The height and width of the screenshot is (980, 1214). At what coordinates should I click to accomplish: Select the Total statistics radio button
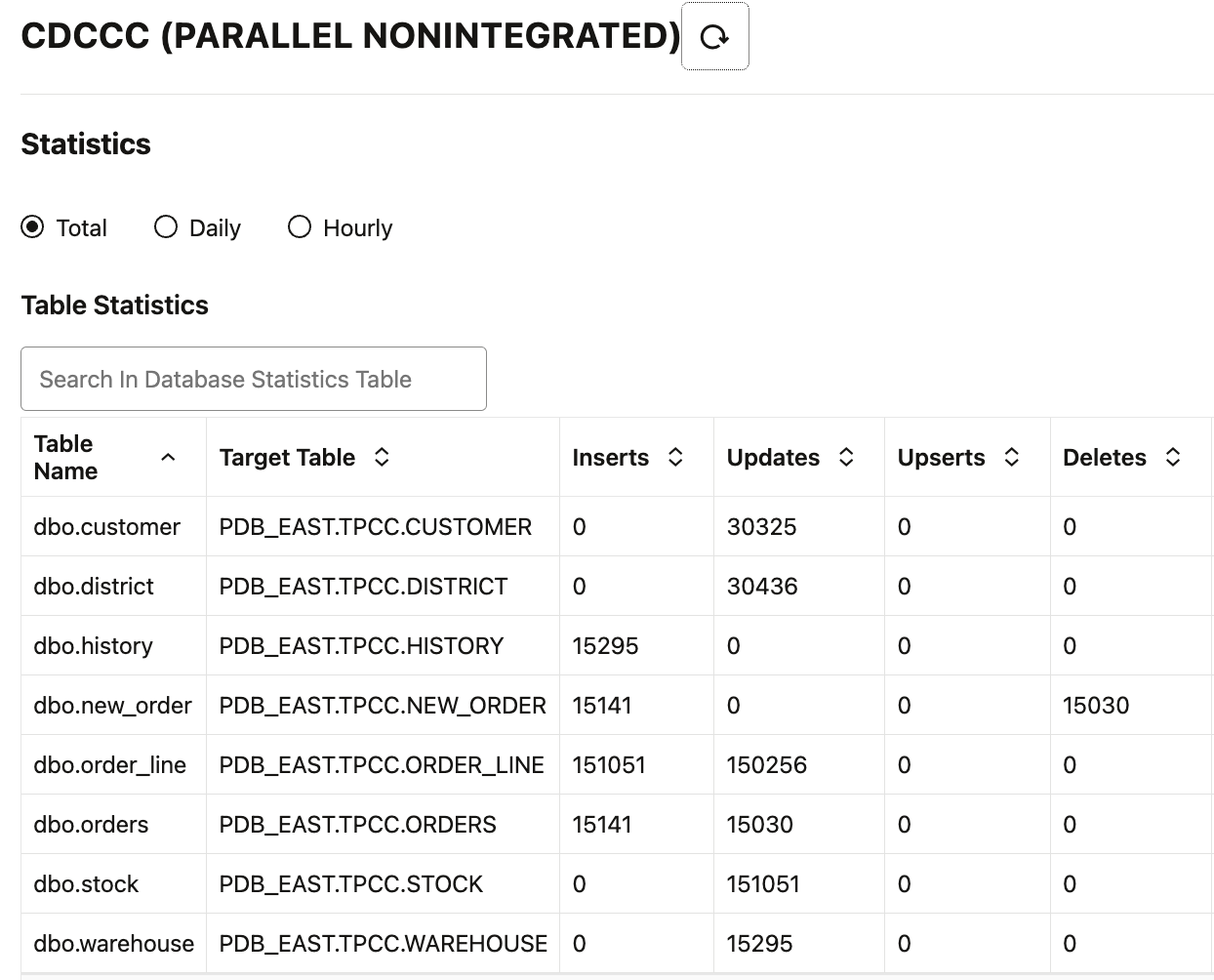tap(33, 226)
